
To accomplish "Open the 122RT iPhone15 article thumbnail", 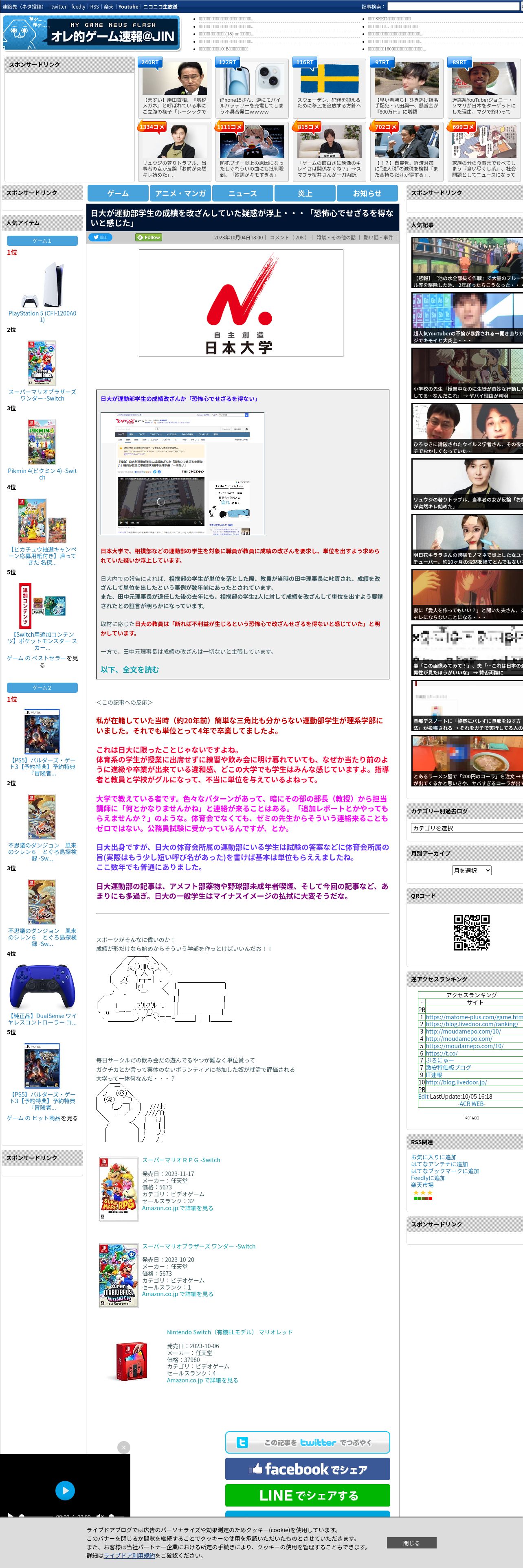I will click(x=251, y=79).
